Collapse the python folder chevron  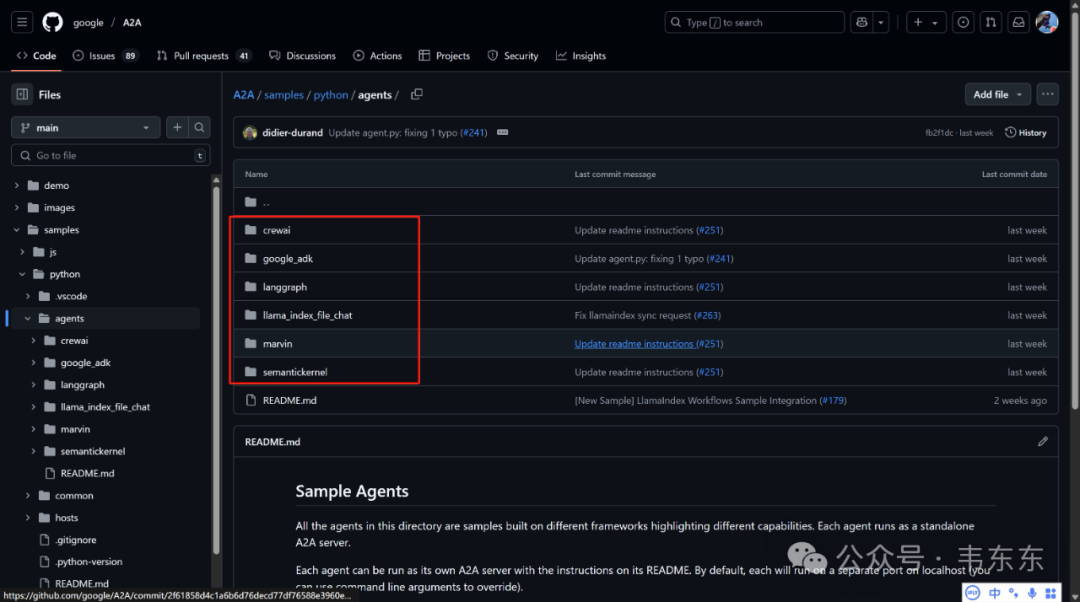(x=22, y=274)
